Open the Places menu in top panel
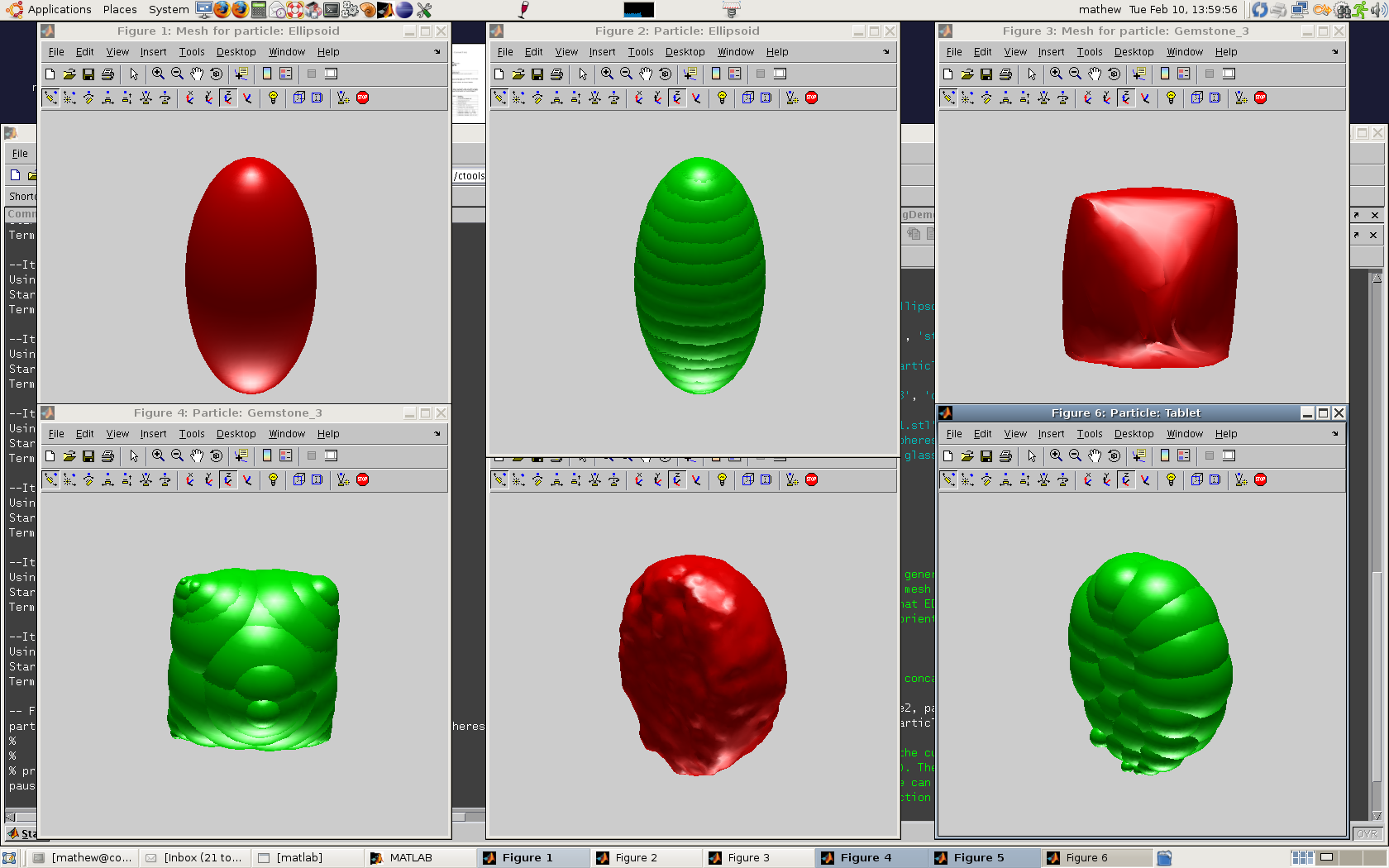1389x868 pixels. pyautogui.click(x=120, y=10)
